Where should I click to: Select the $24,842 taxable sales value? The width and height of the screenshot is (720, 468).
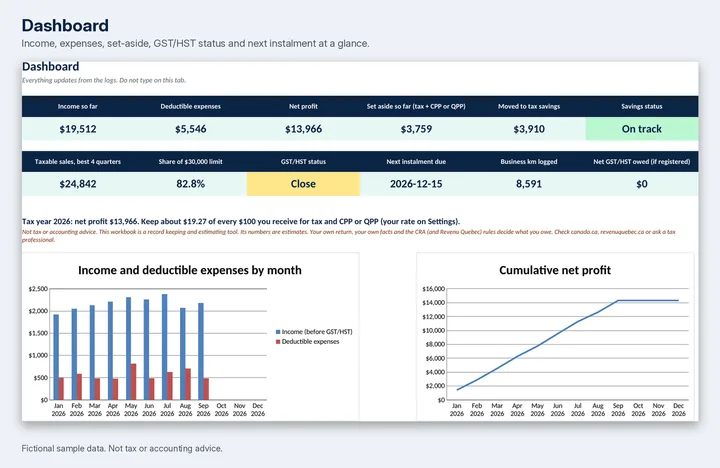(x=78, y=184)
